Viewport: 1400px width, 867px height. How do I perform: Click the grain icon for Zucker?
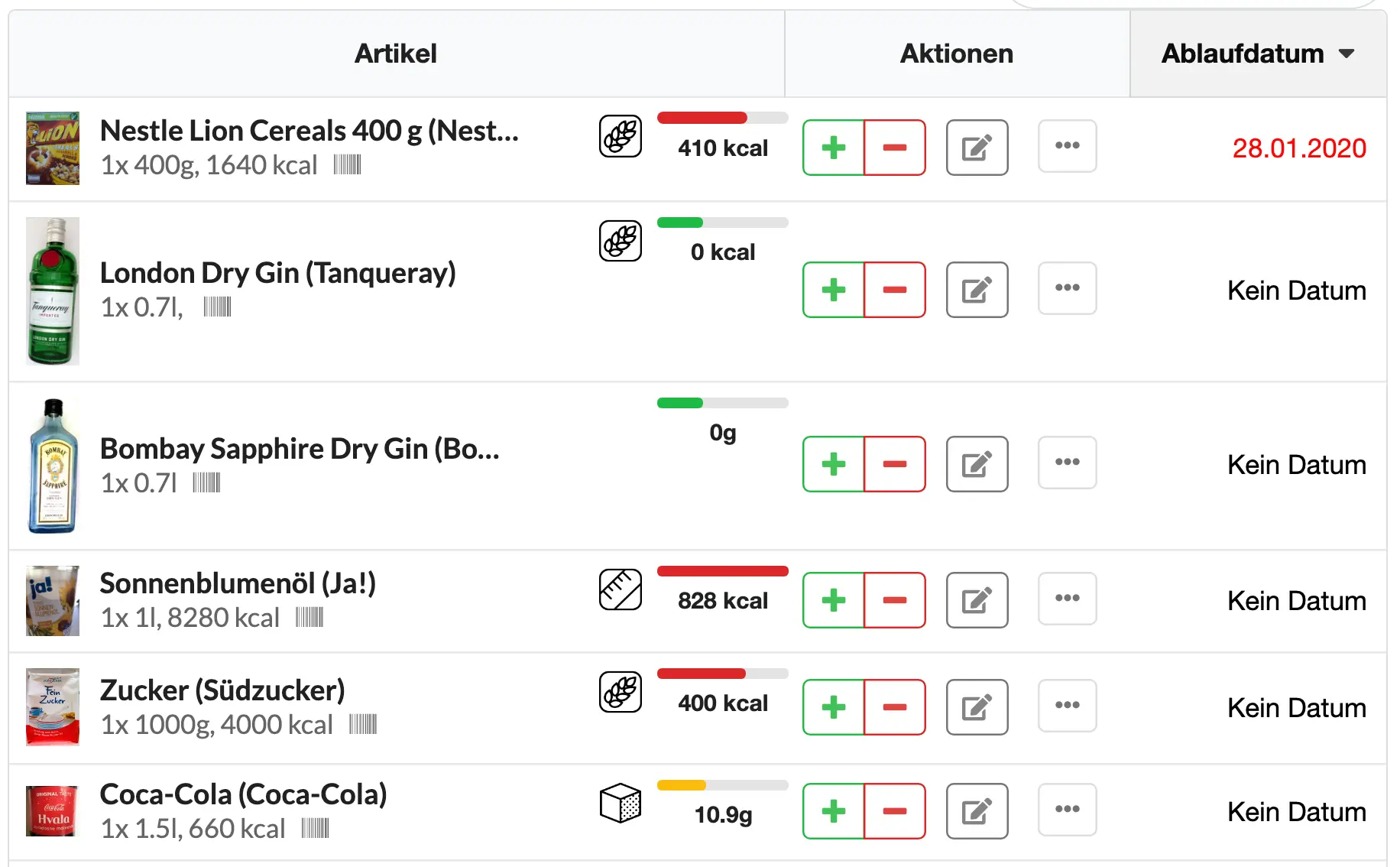pyautogui.click(x=621, y=693)
